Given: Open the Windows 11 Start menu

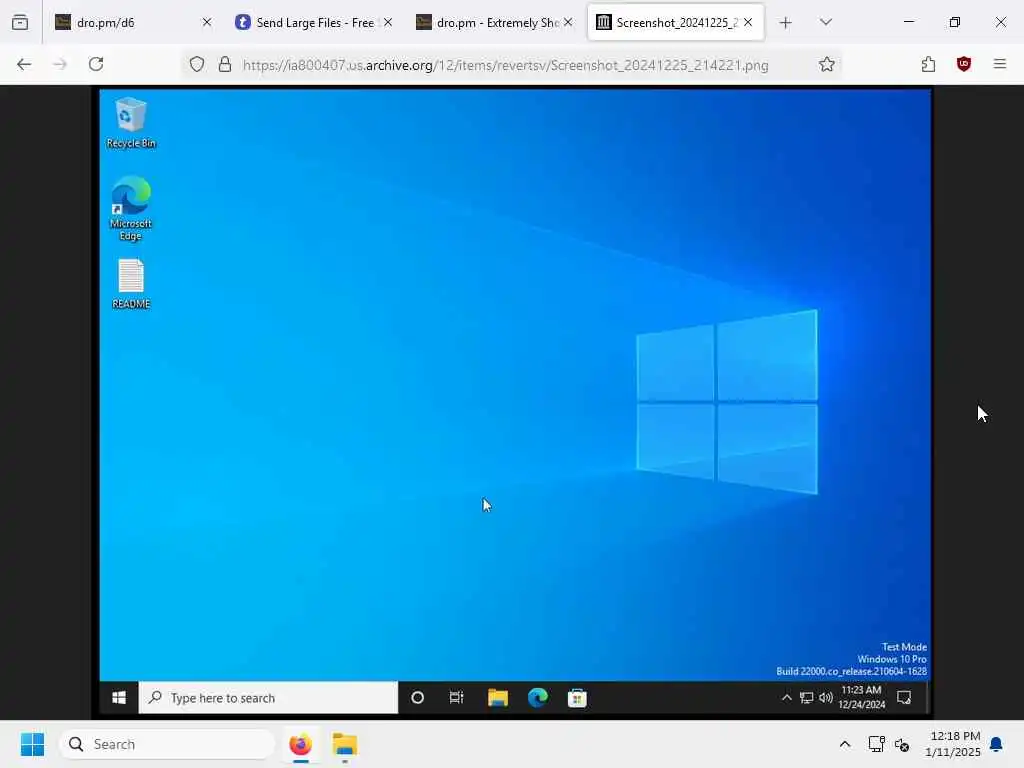Looking at the screenshot, I should (32, 744).
